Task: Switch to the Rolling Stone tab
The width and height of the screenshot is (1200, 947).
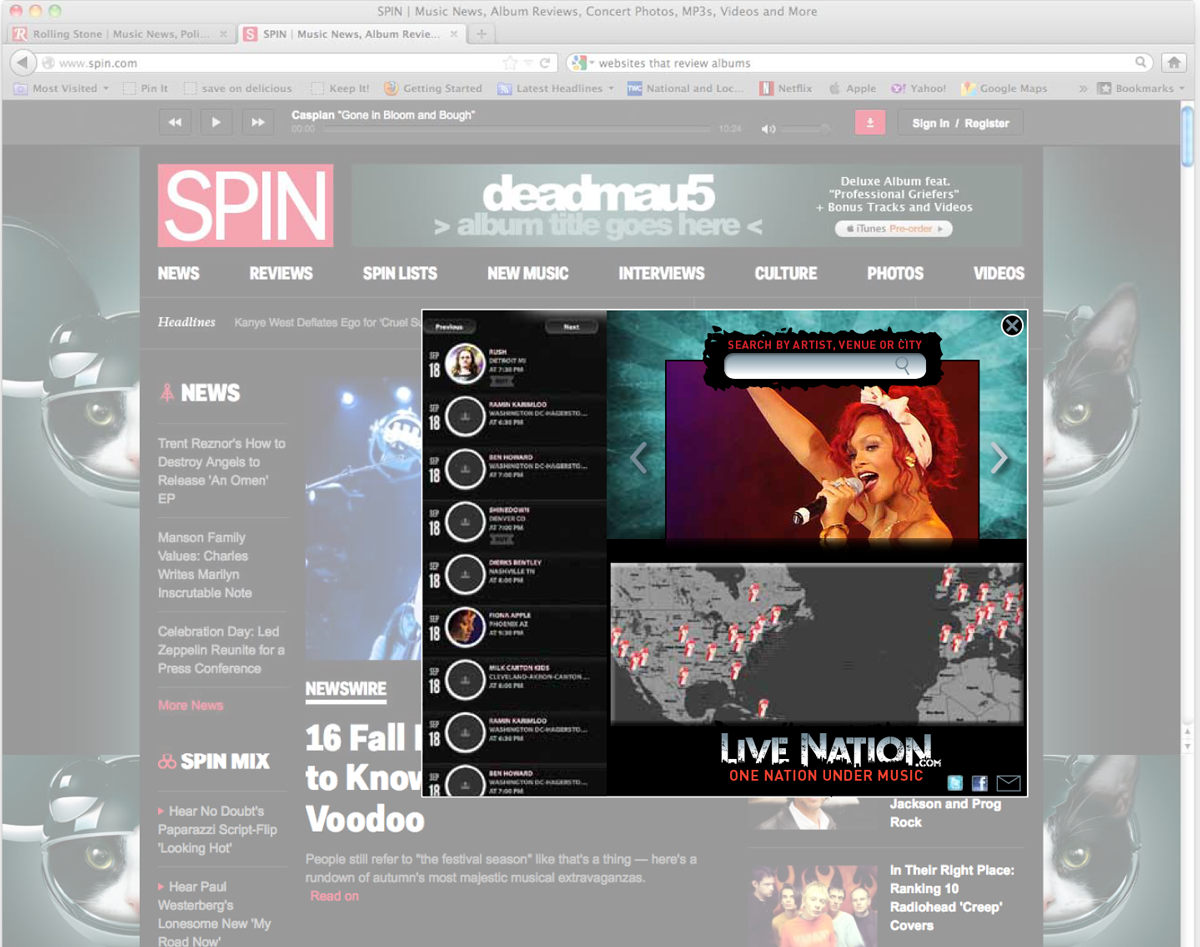Action: point(120,34)
